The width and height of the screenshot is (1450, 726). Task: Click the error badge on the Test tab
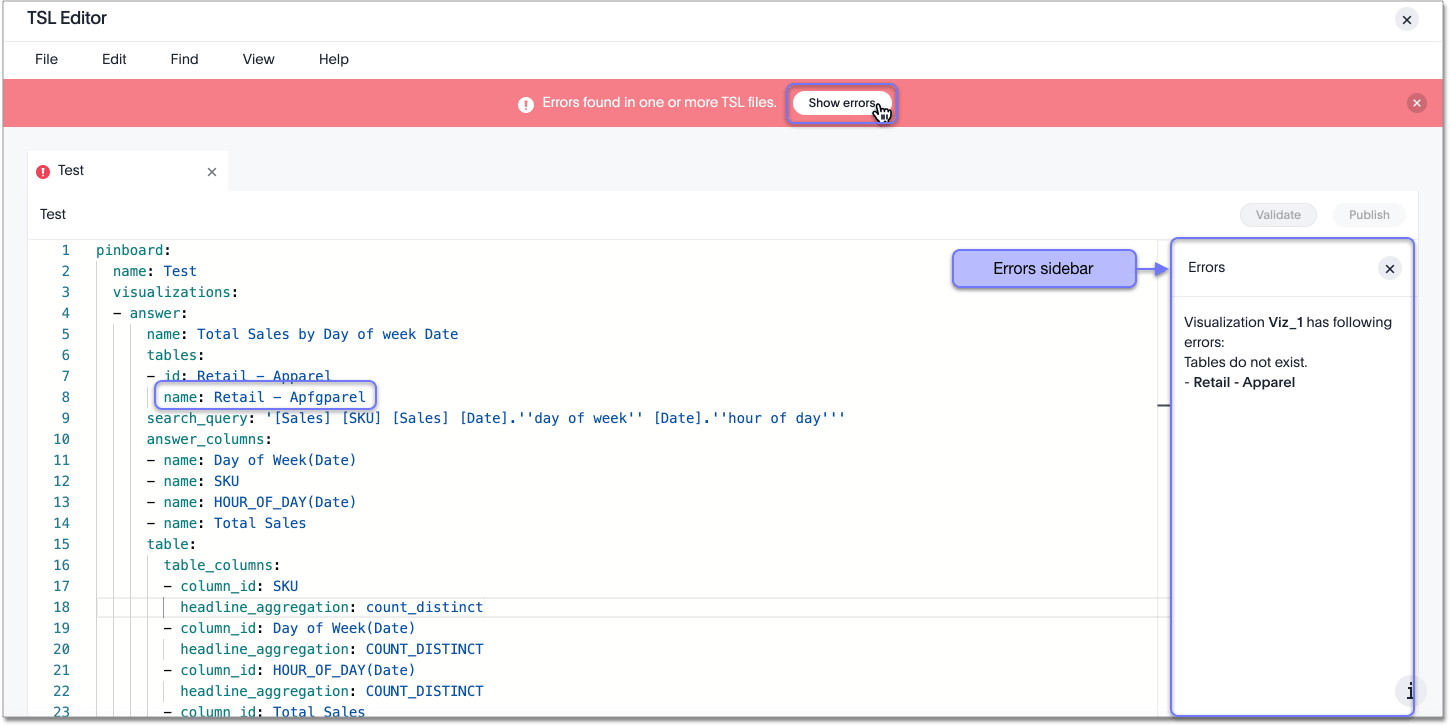pyautogui.click(x=43, y=170)
